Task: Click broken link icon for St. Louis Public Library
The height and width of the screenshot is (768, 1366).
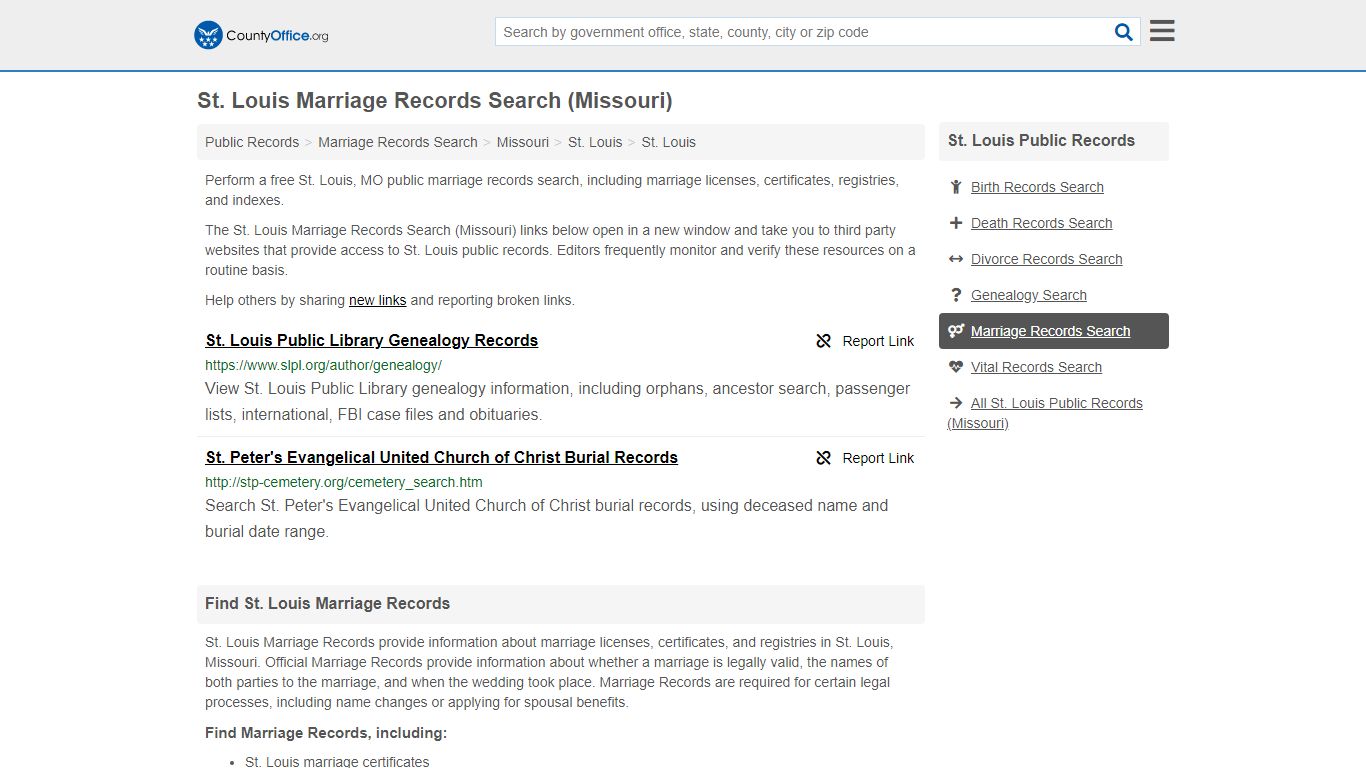Action: 824,341
